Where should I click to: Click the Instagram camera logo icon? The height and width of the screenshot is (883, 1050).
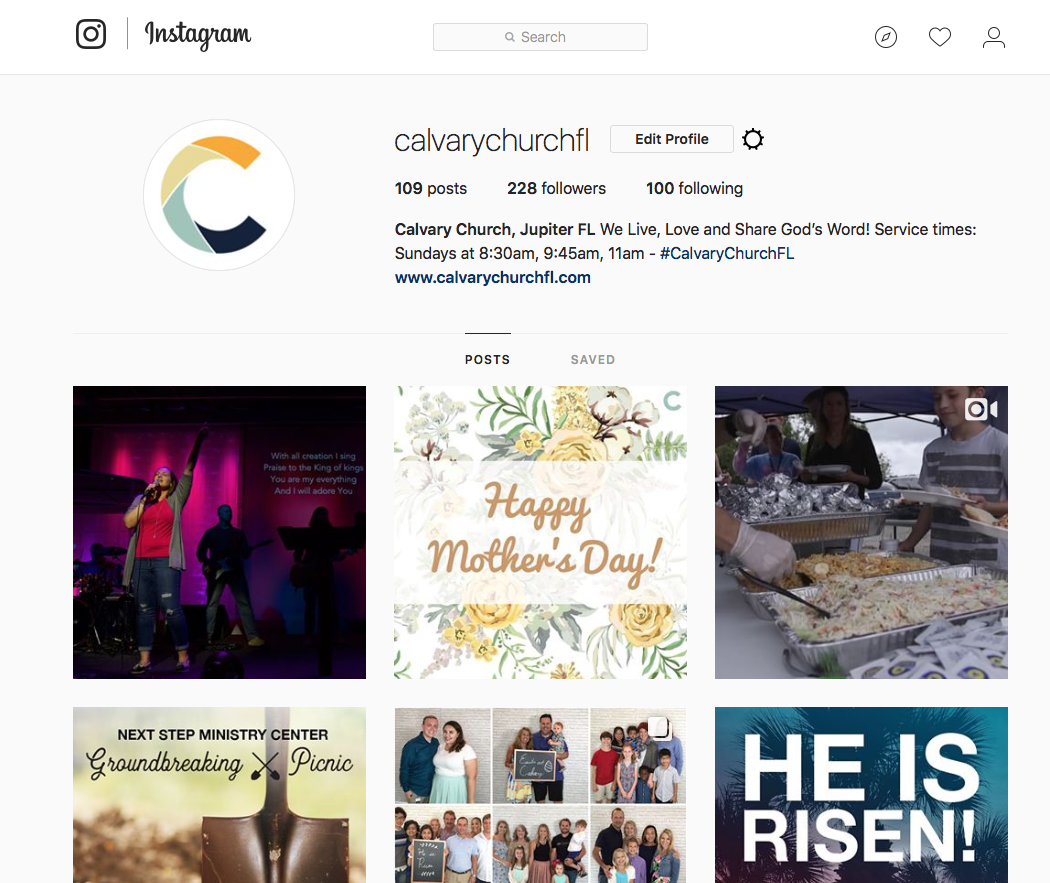tap(91, 34)
